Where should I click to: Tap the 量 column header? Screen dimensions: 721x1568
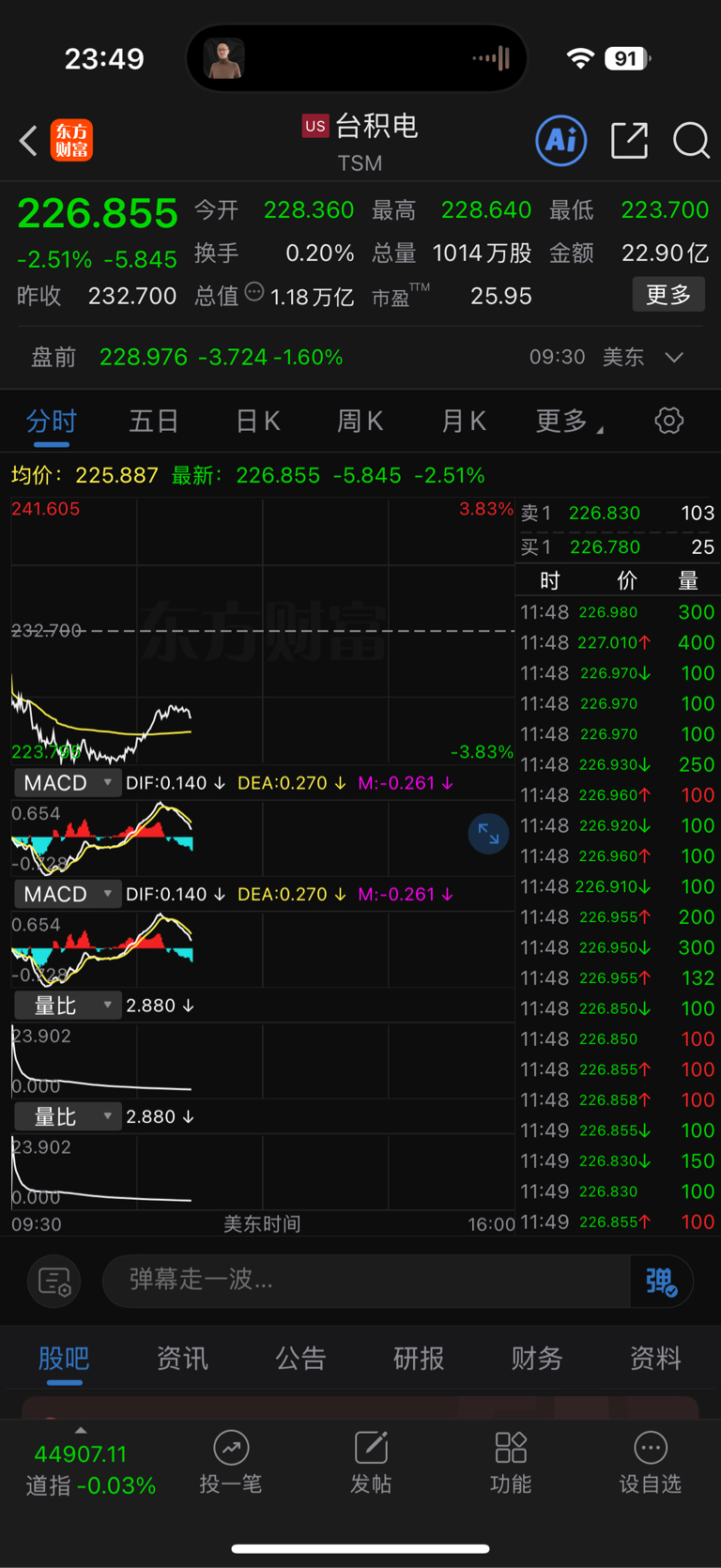point(688,581)
